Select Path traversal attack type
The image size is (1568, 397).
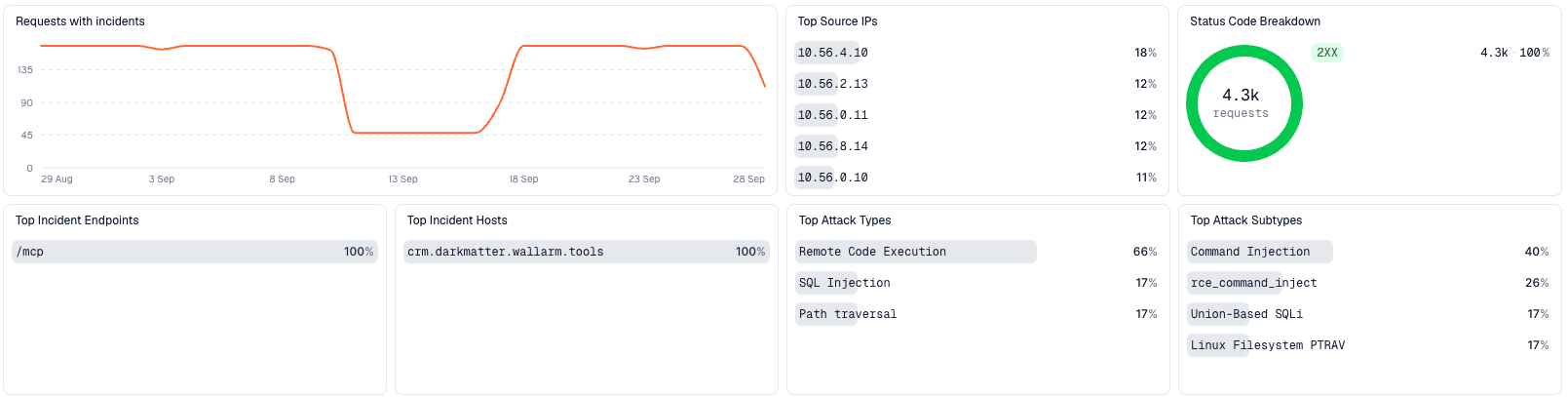pyautogui.click(x=977, y=314)
